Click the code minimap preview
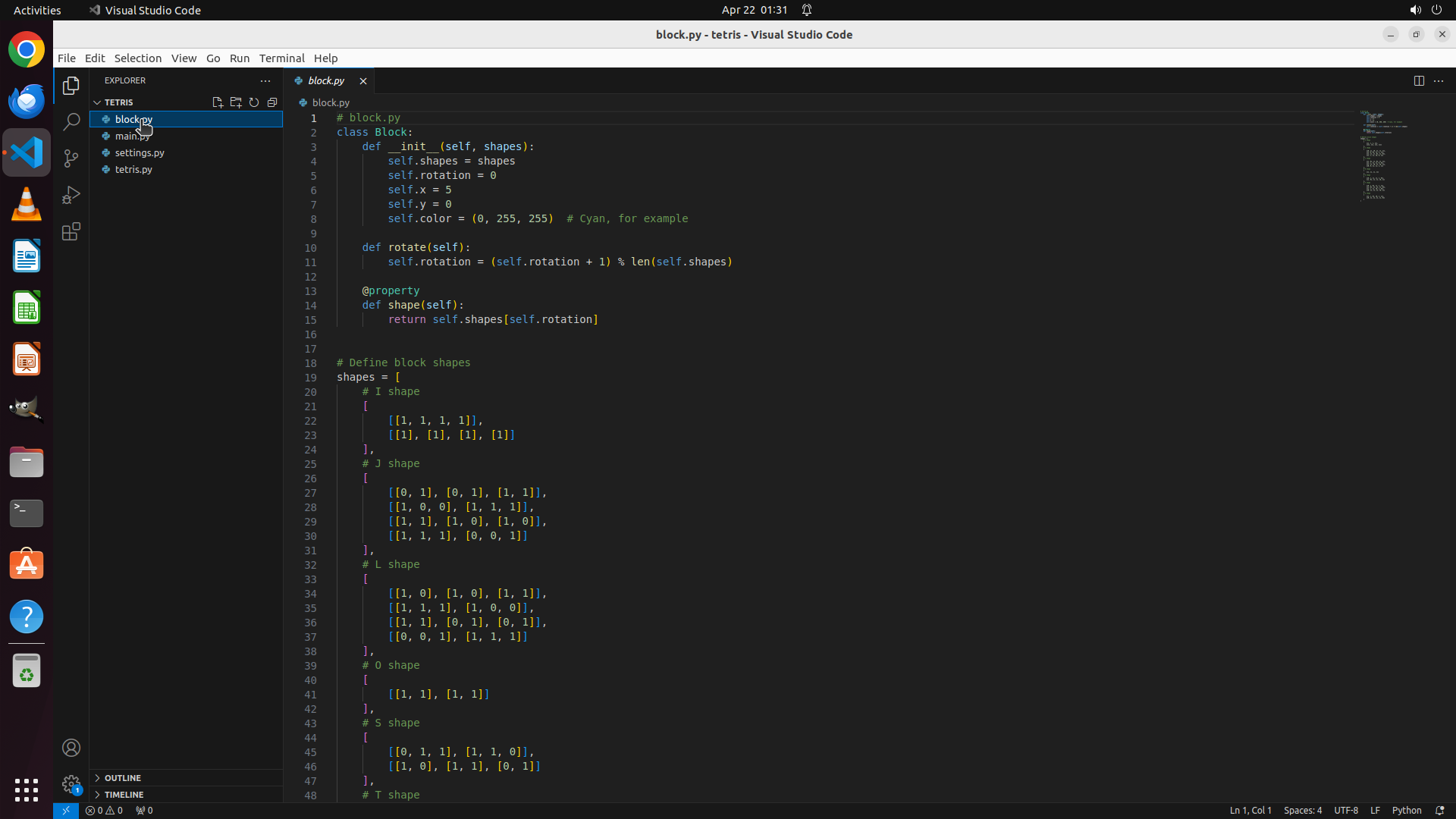The height and width of the screenshot is (819, 1456). click(x=1384, y=155)
